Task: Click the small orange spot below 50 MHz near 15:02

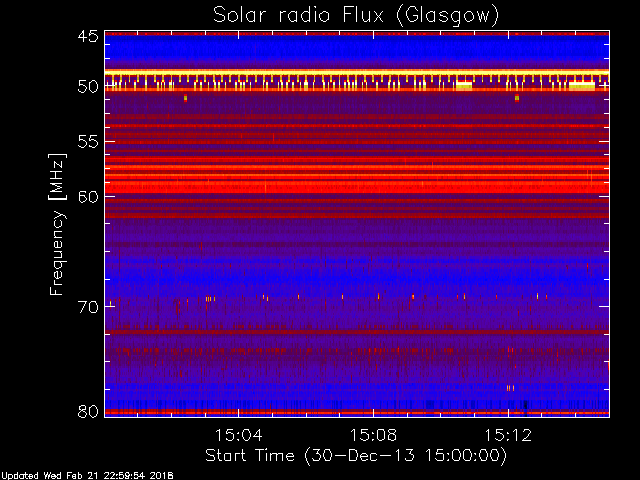Action: pyautogui.click(x=185, y=99)
